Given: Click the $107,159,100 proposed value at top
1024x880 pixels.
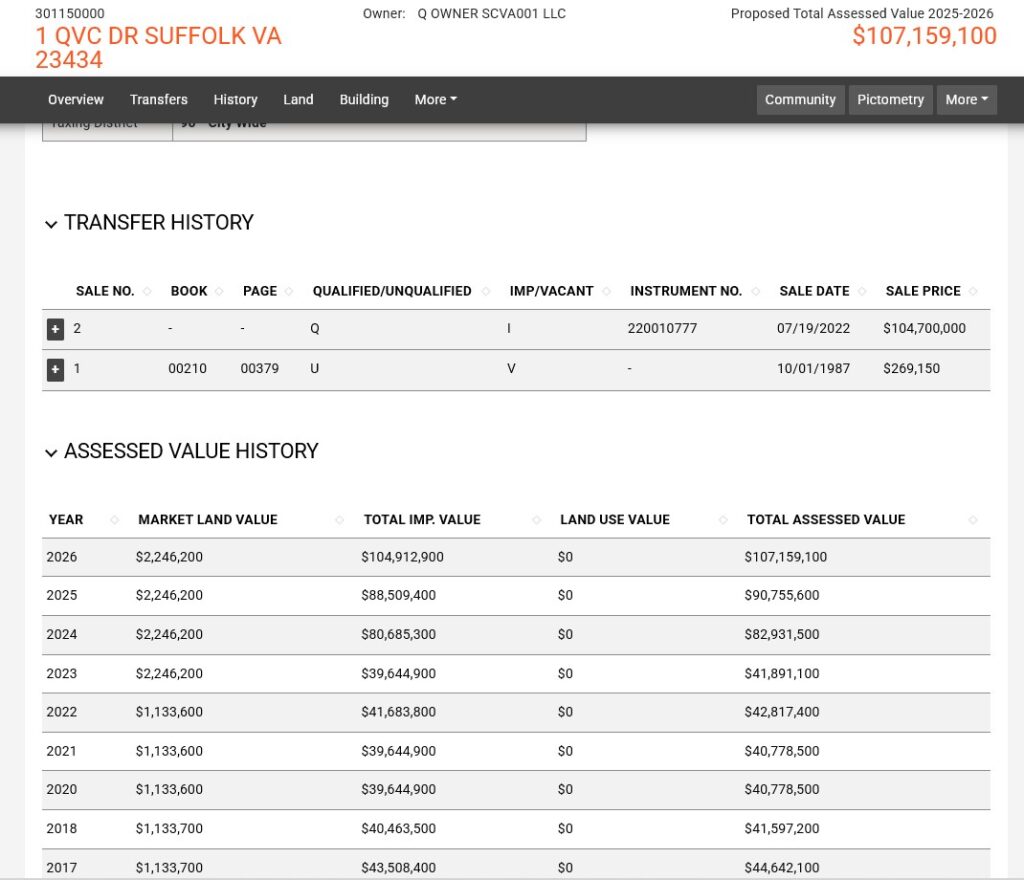Looking at the screenshot, I should pos(924,36).
